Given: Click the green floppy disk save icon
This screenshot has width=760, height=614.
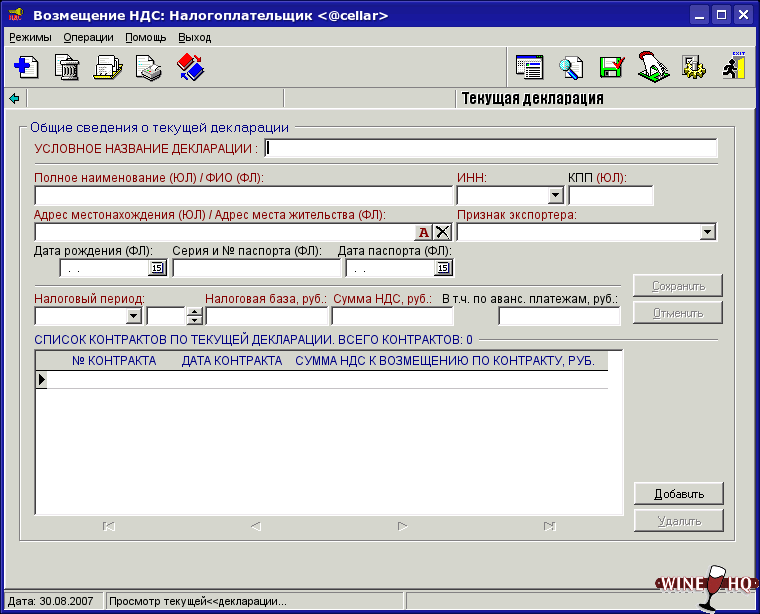Looking at the screenshot, I should 611,68.
